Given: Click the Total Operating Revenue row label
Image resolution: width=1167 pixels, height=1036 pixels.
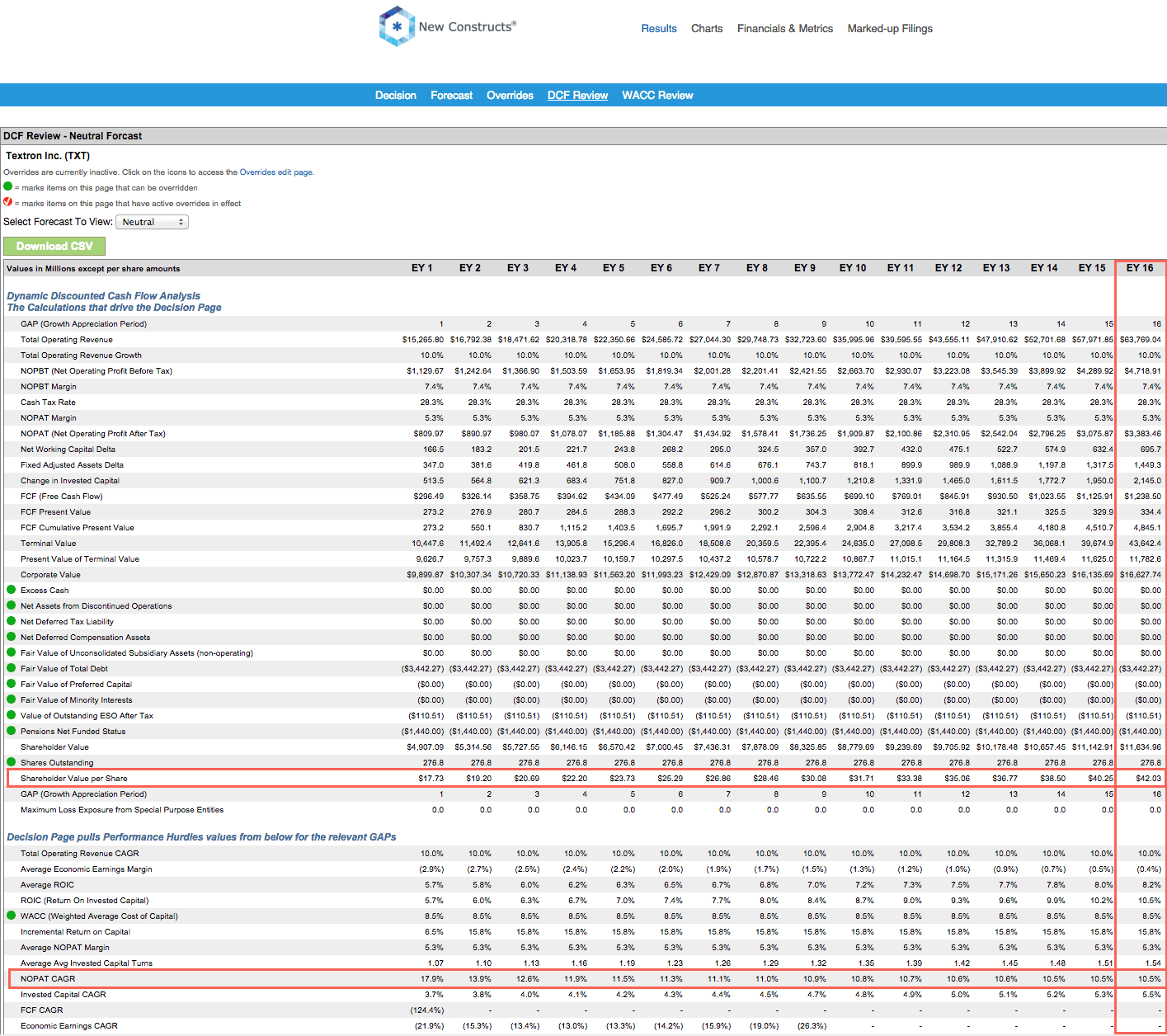Looking at the screenshot, I should 67,339.
